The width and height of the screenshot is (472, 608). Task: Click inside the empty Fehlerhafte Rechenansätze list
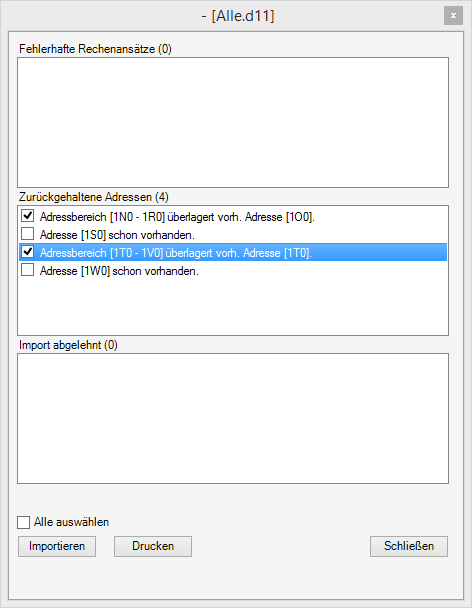click(233, 123)
